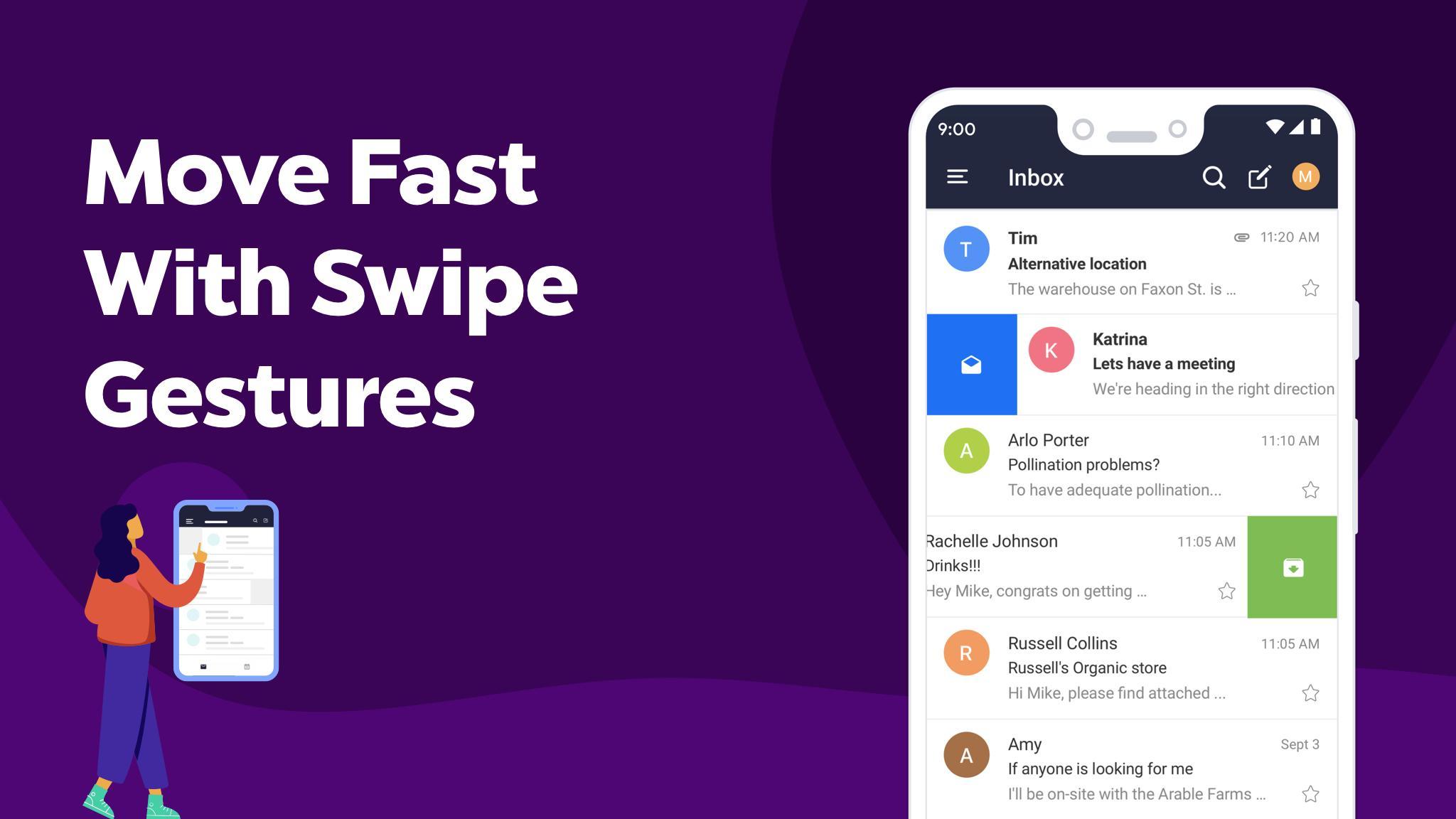The height and width of the screenshot is (819, 1456).
Task: Toggle star on Amy's email
Action: click(1313, 794)
